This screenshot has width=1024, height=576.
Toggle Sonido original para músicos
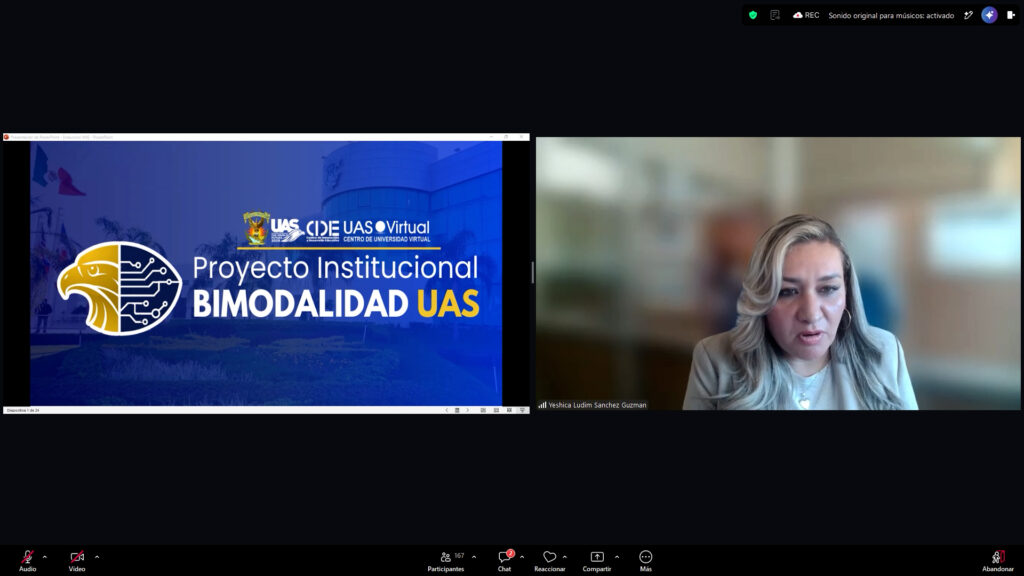(891, 15)
